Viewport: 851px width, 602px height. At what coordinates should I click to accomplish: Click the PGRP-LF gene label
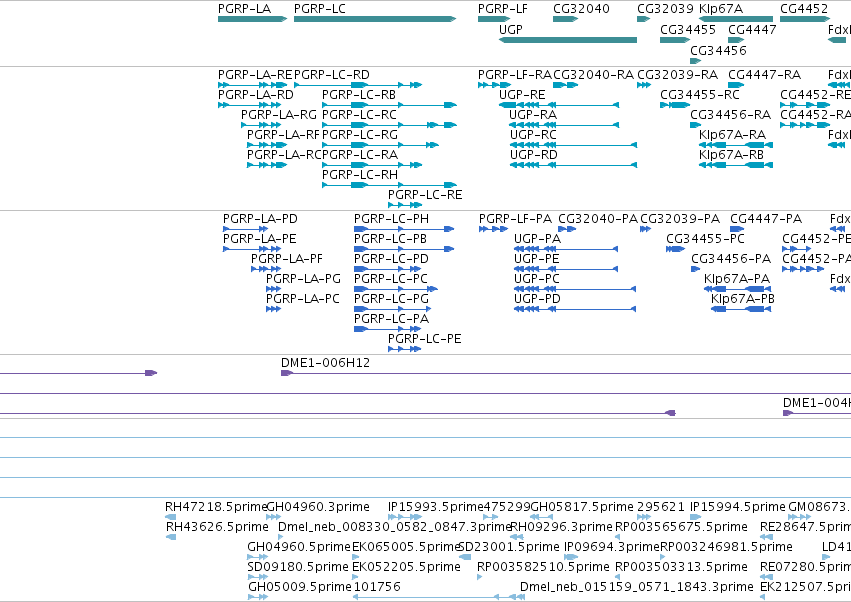[503, 9]
